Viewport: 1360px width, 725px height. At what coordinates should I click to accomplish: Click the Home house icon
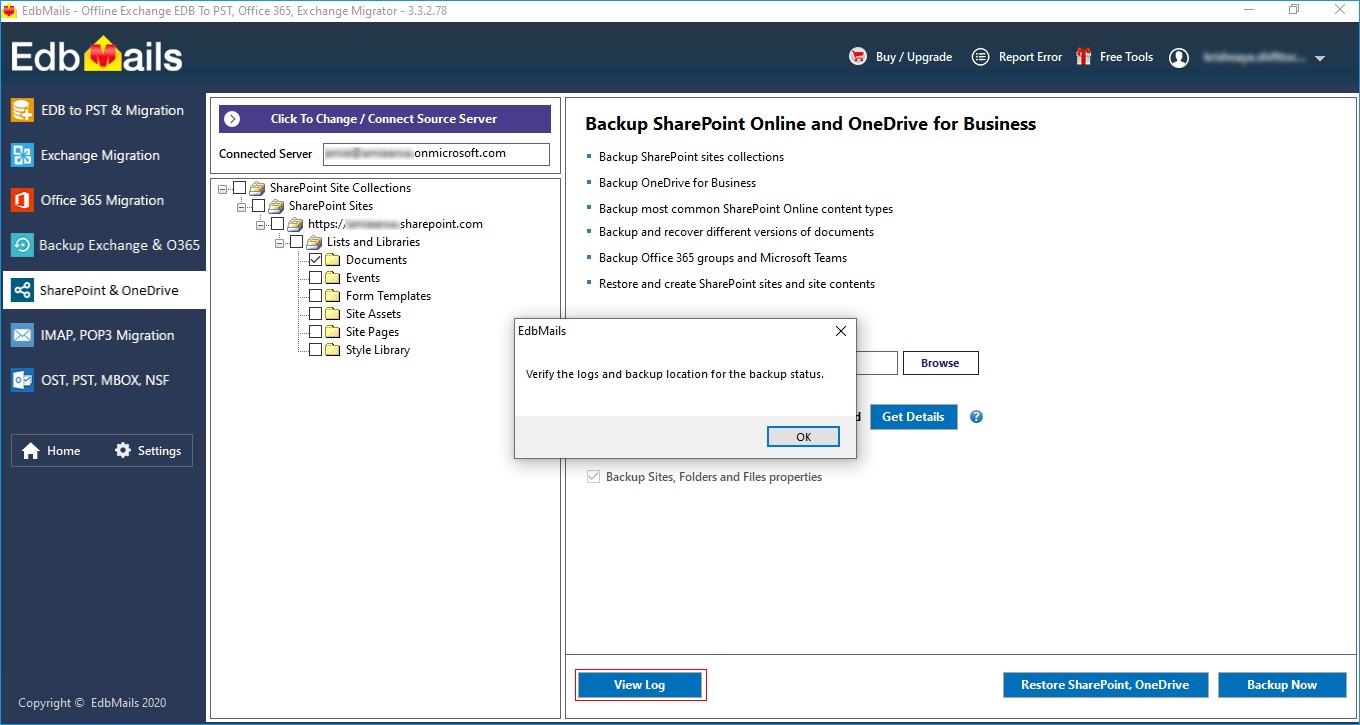31,450
